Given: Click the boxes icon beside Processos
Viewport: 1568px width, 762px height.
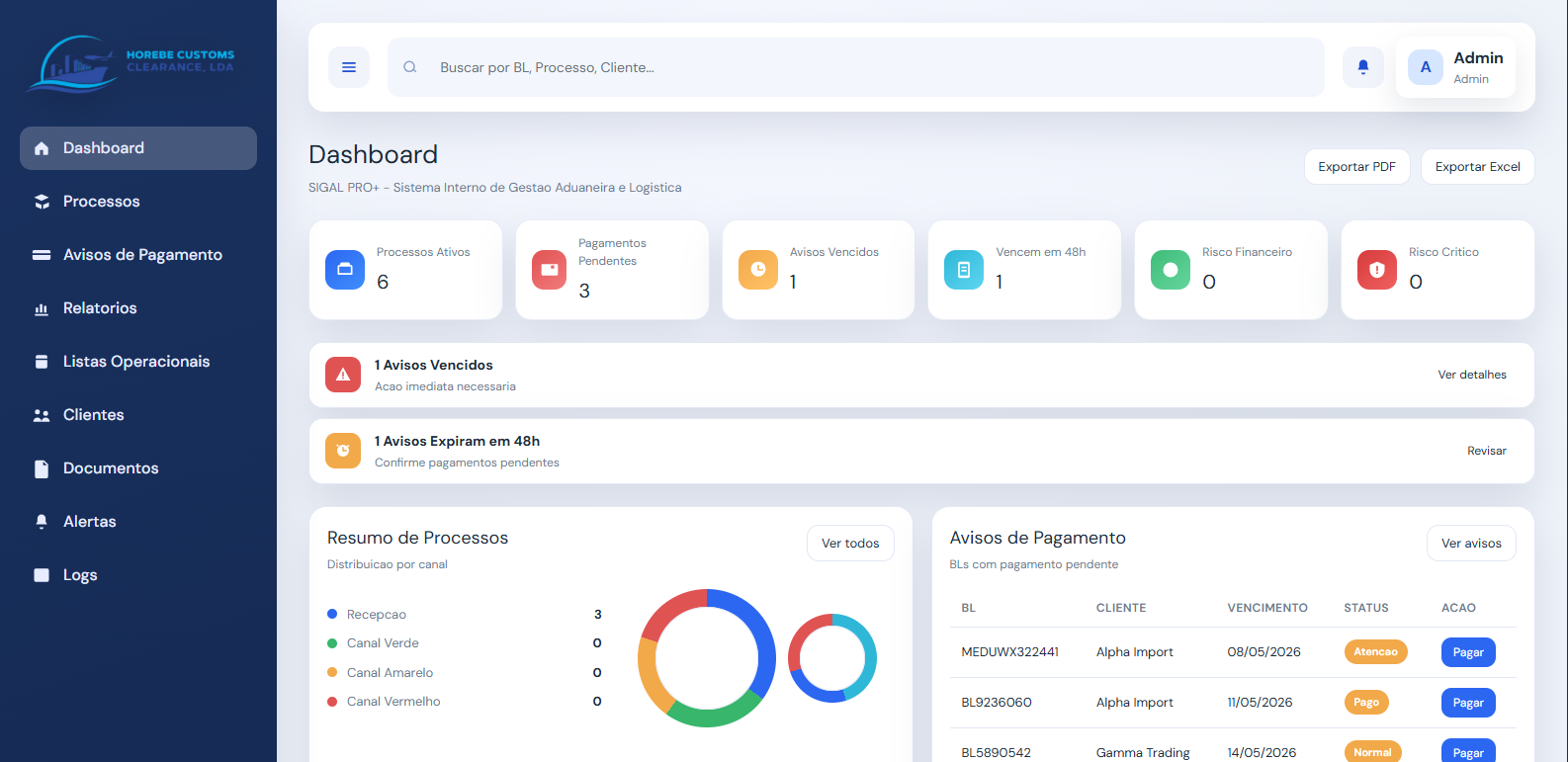Looking at the screenshot, I should tap(42, 202).
